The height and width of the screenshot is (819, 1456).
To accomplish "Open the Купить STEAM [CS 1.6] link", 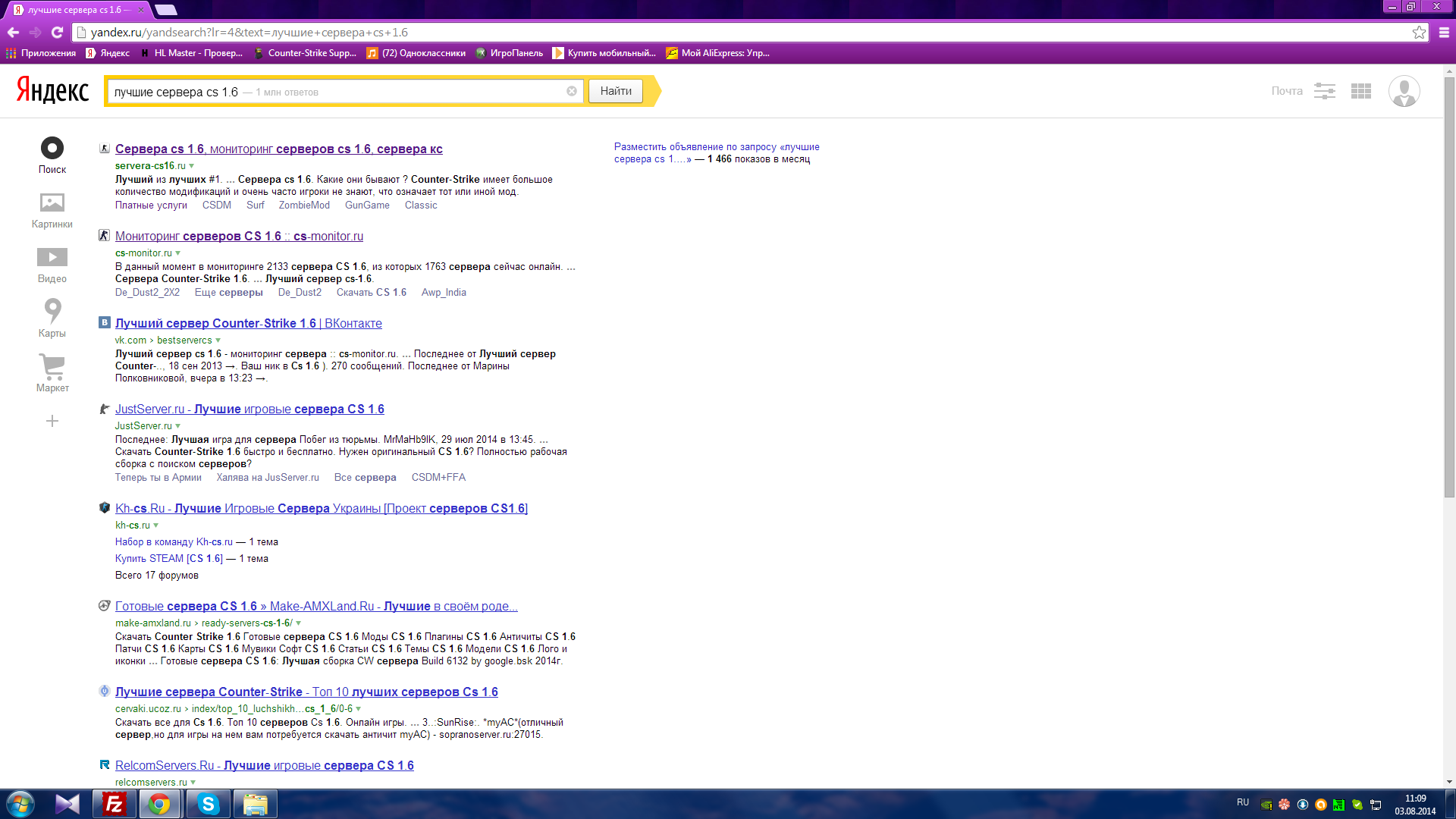I will [x=169, y=559].
